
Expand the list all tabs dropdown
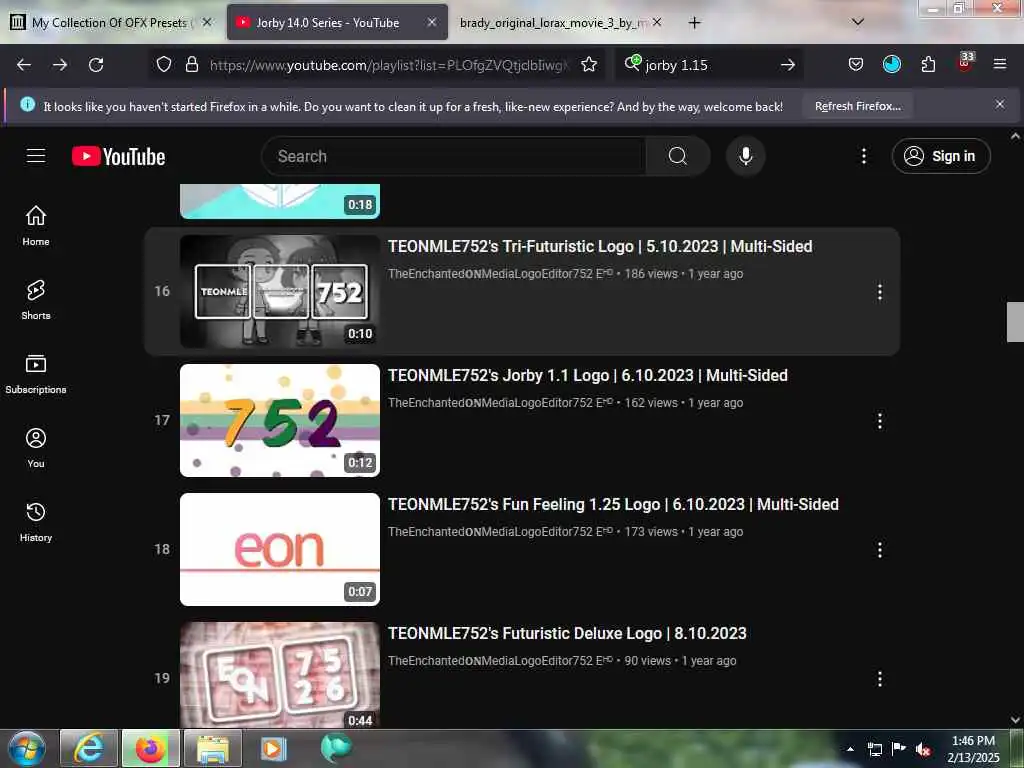858,22
